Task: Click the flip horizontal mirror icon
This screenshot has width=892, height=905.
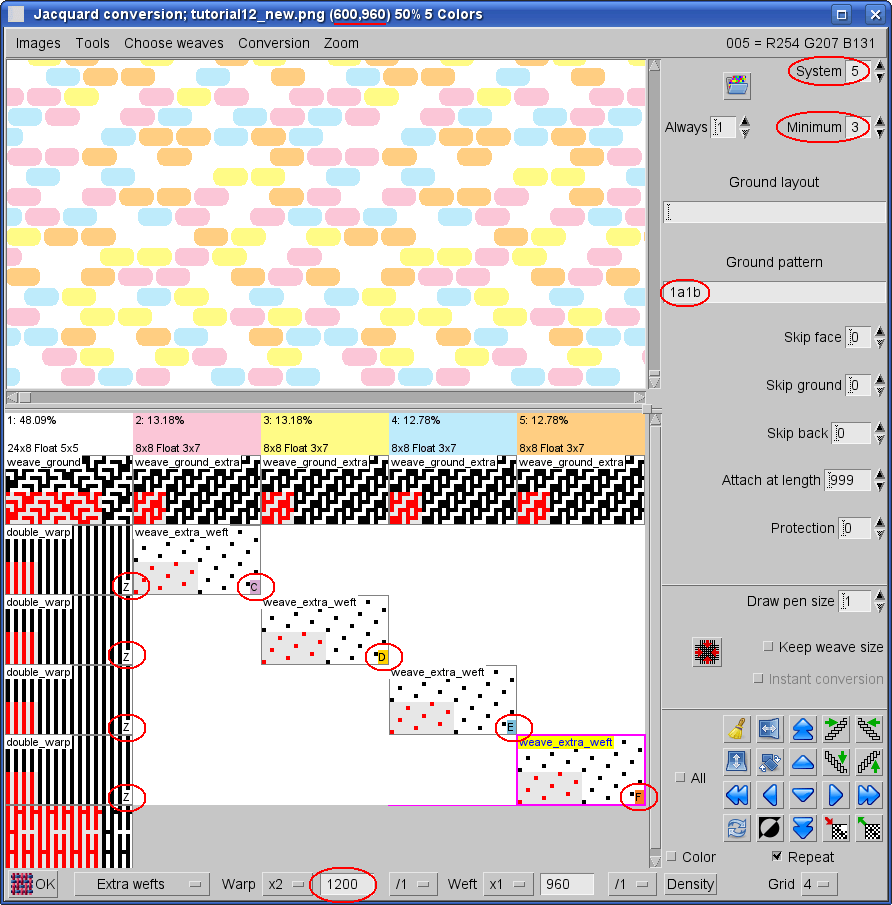Action: [769, 729]
